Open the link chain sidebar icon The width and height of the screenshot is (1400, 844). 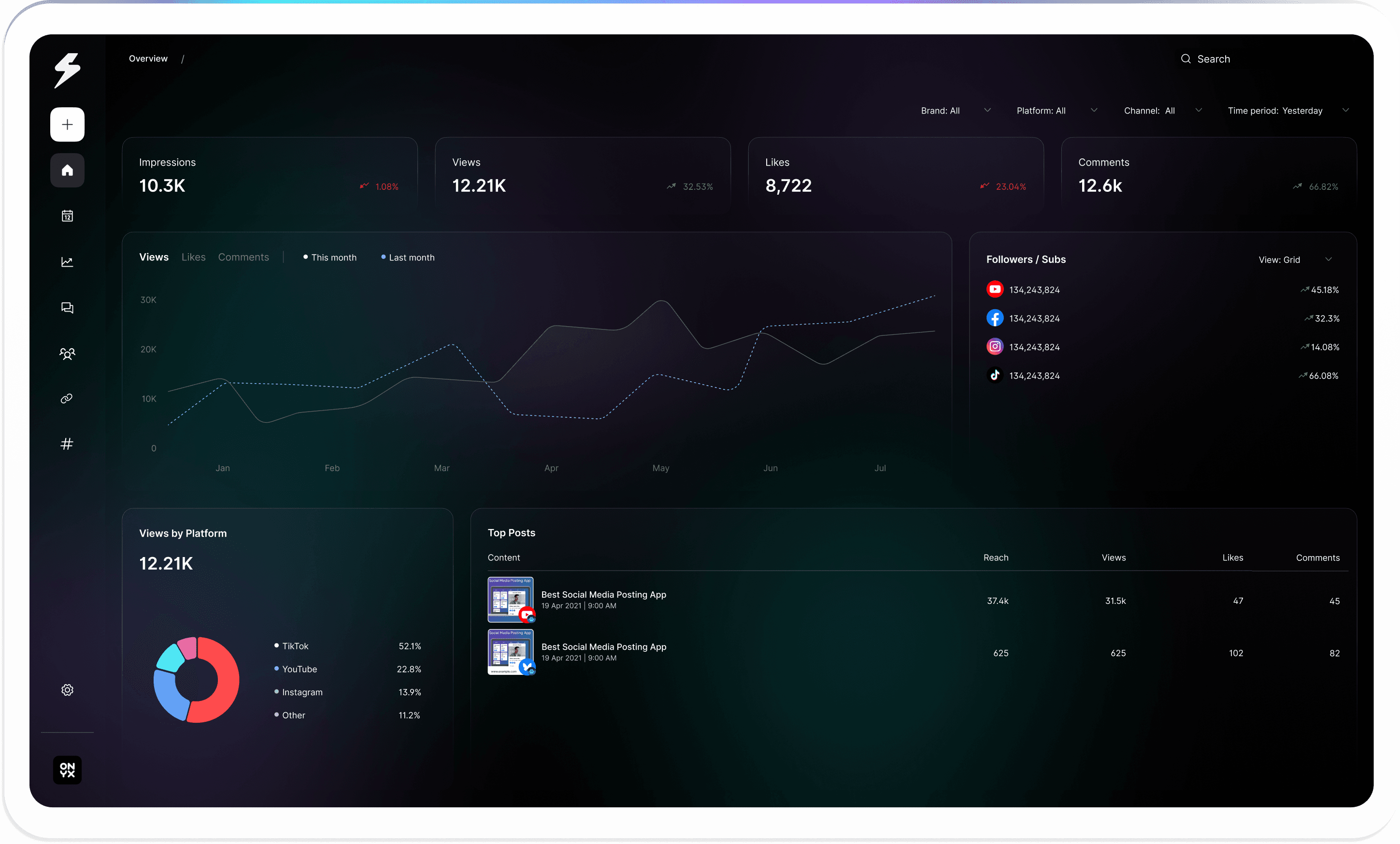coord(67,399)
